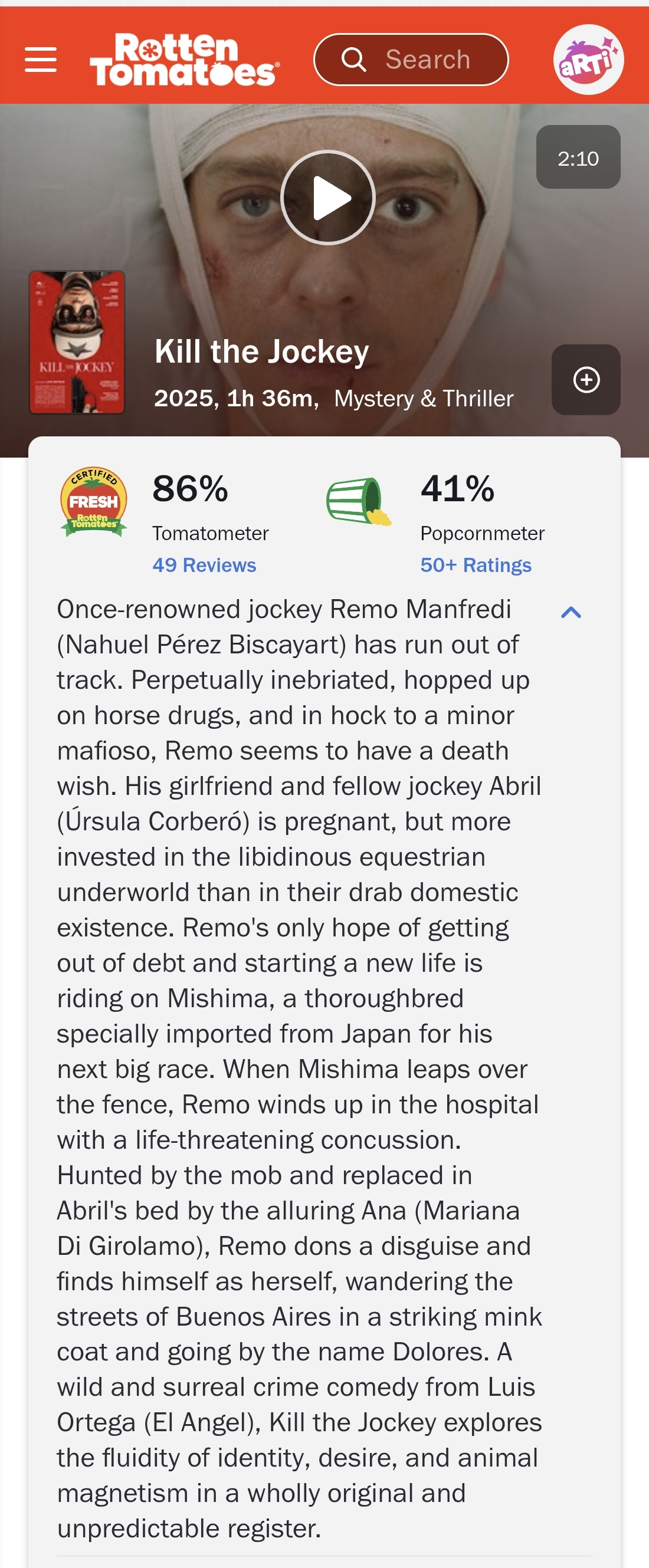Add movie to watchlist with plus icon
This screenshot has width=649, height=1568.
click(x=586, y=379)
